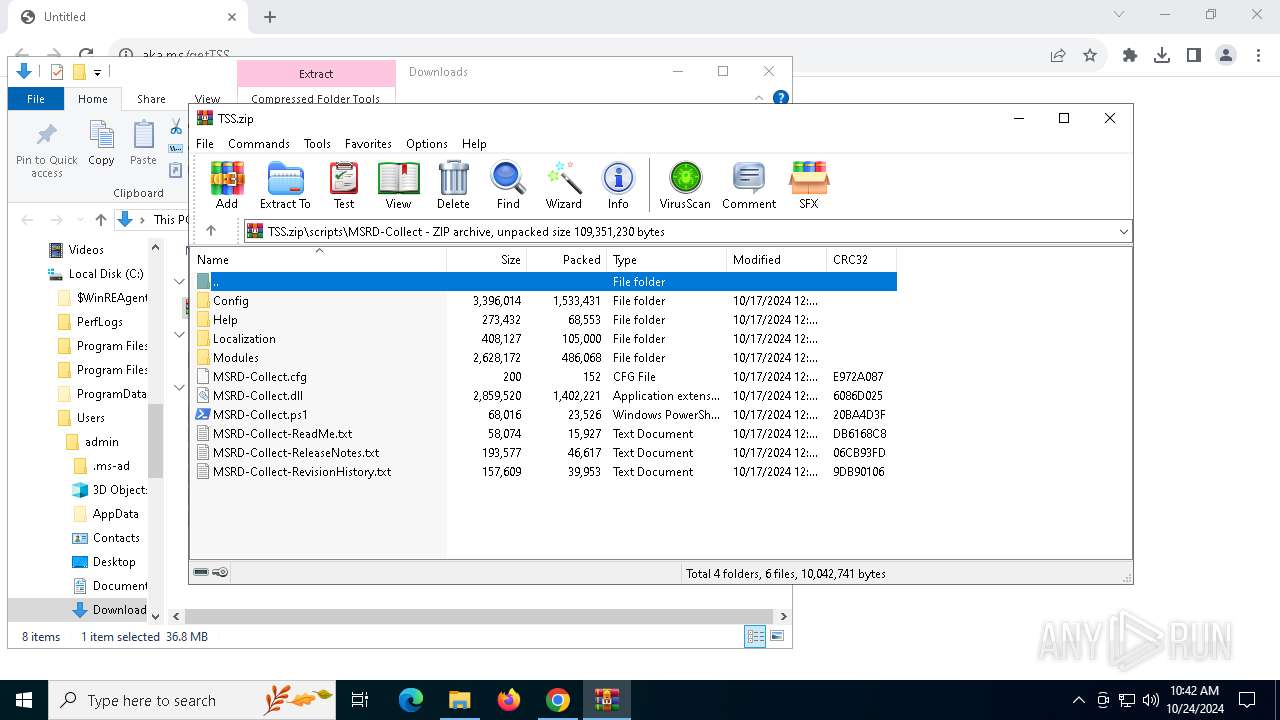The image size is (1280, 720).
Task: Open Explorer File tab
Action: coord(36,99)
